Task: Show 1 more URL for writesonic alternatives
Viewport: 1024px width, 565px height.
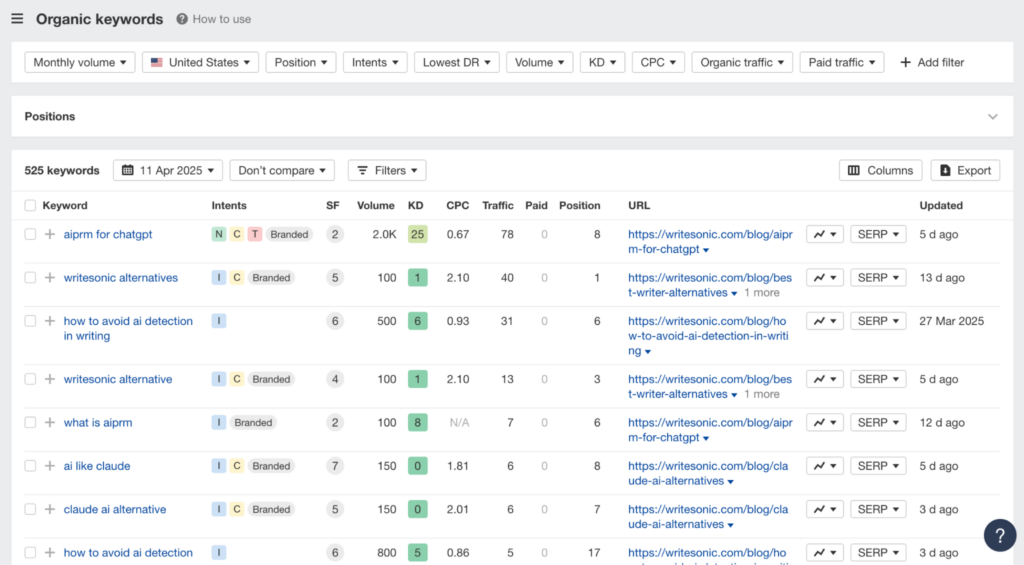Action: (x=761, y=293)
